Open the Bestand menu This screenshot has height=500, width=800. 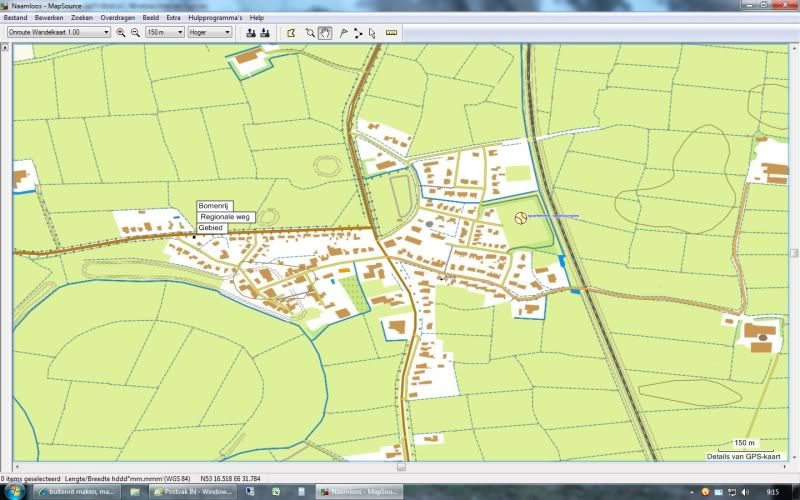pyautogui.click(x=16, y=18)
